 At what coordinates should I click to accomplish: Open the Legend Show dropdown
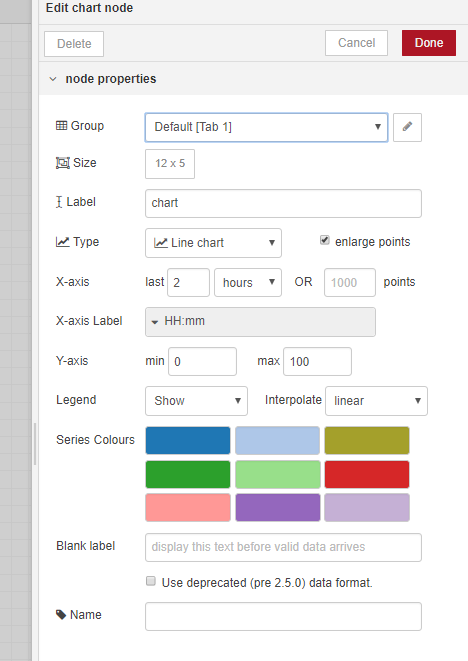click(196, 401)
